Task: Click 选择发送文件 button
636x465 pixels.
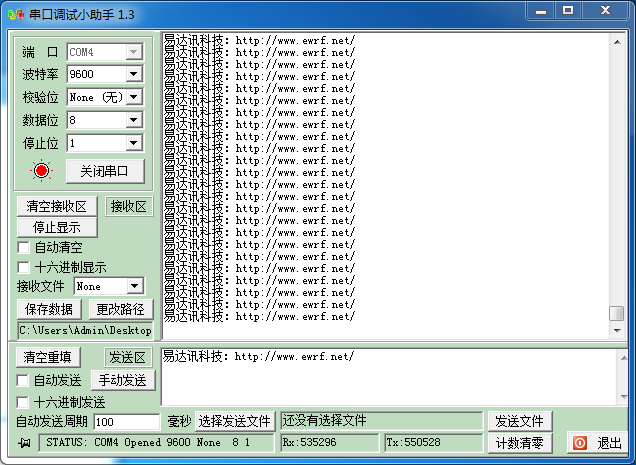Action: click(x=235, y=421)
